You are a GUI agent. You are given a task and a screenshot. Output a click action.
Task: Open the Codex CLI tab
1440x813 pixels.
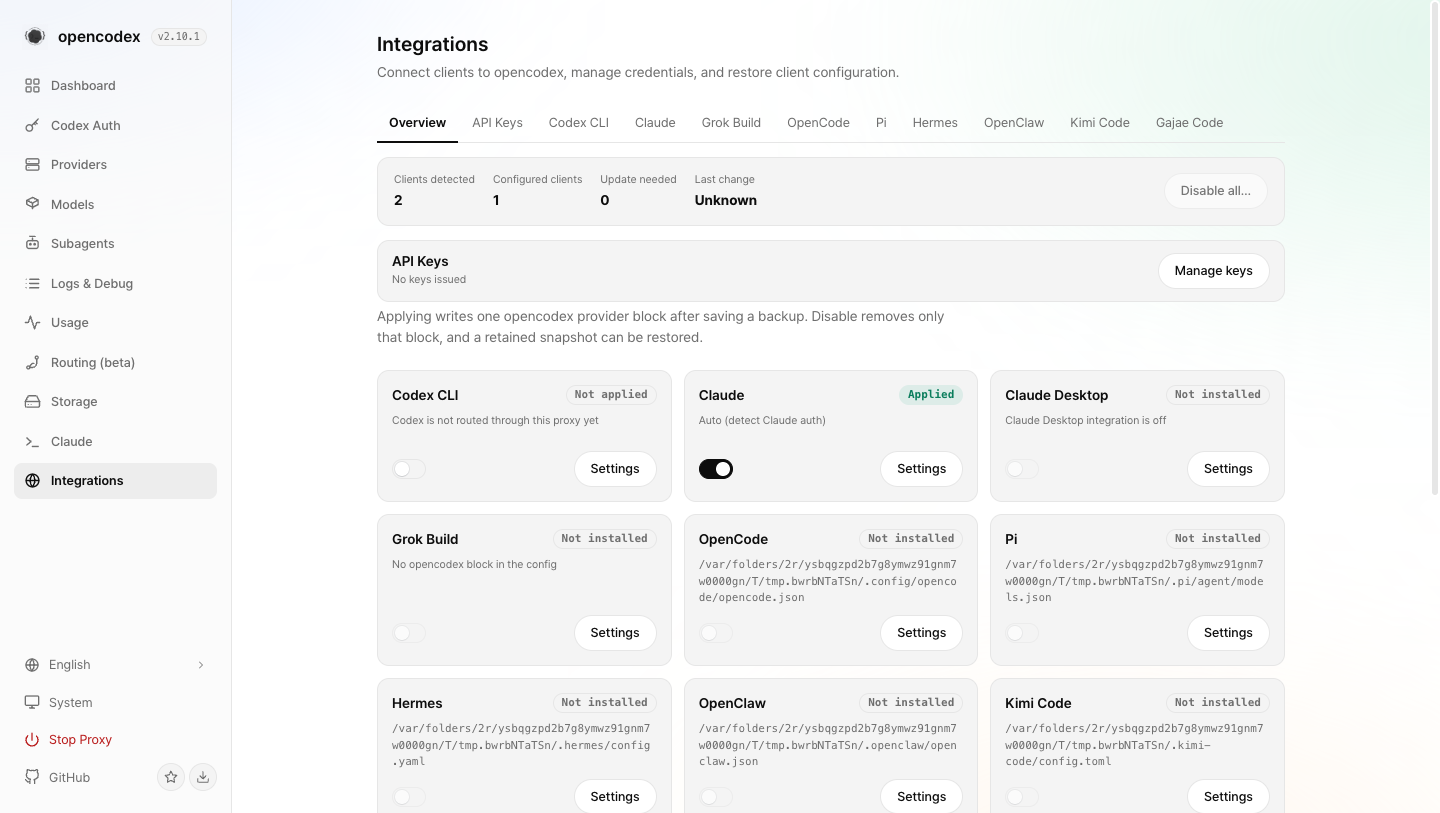tap(578, 123)
